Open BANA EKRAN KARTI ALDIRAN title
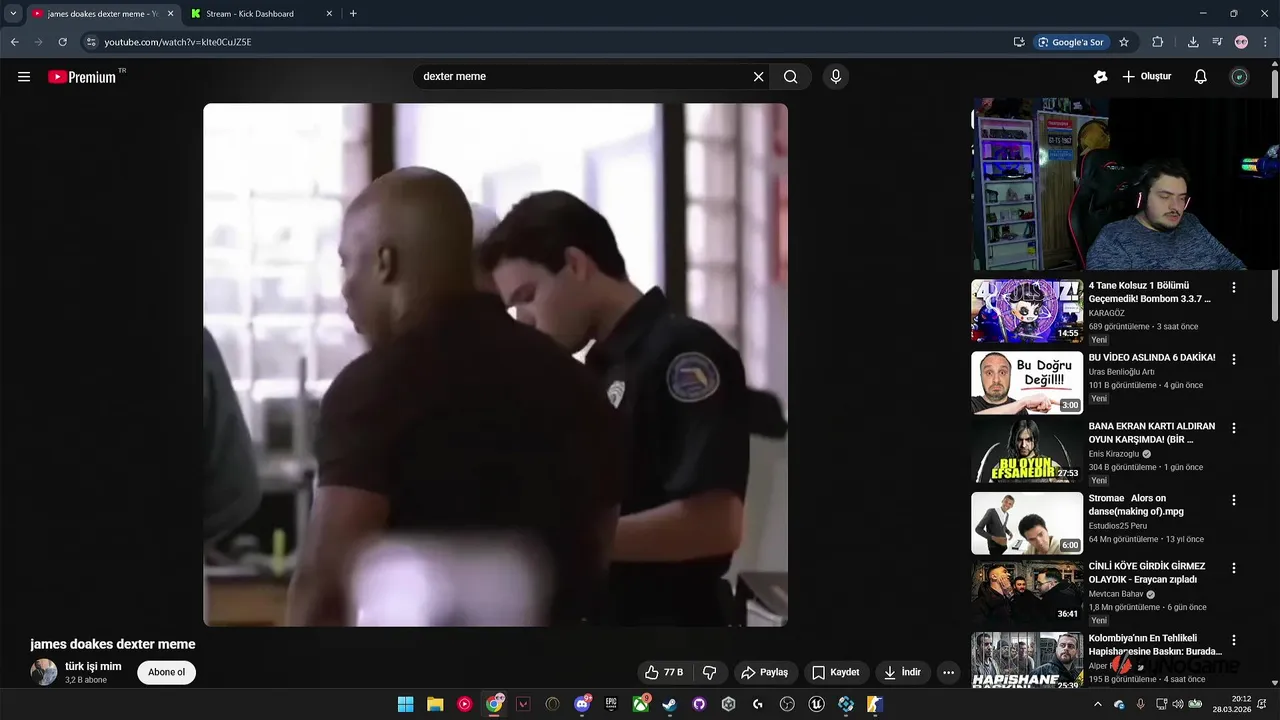1280x720 pixels. click(1152, 433)
